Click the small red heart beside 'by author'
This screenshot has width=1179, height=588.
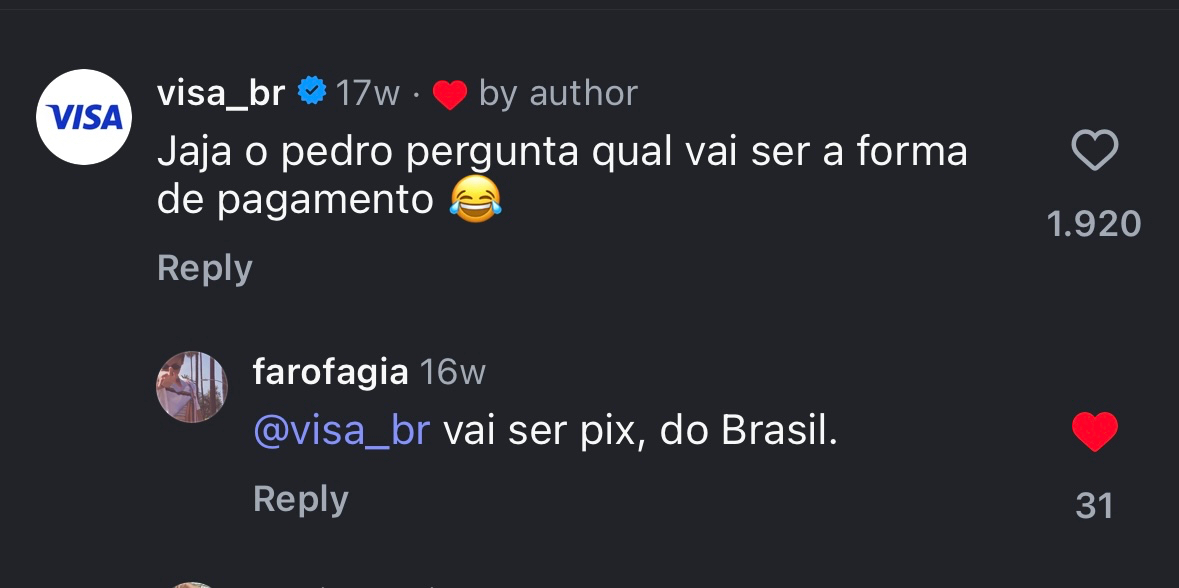(x=450, y=95)
